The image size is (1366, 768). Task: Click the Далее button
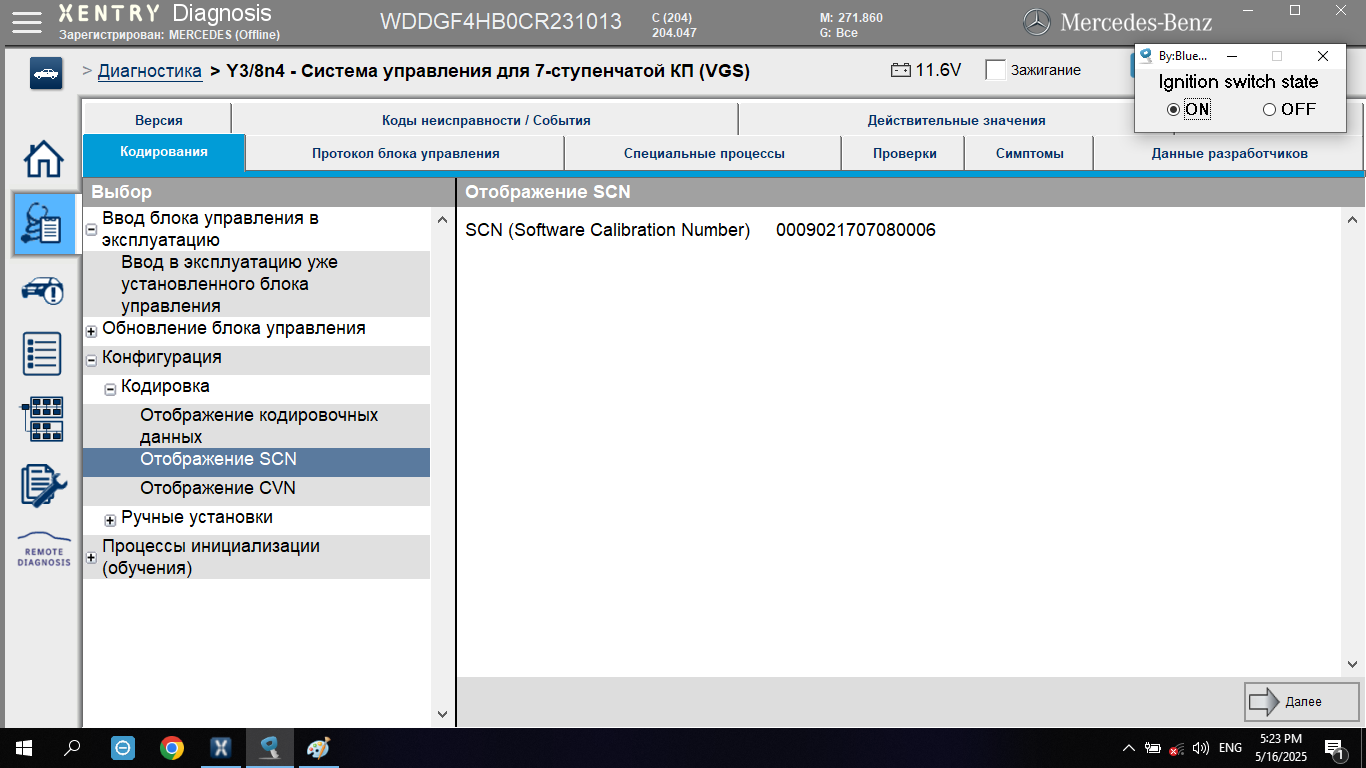coord(1302,702)
